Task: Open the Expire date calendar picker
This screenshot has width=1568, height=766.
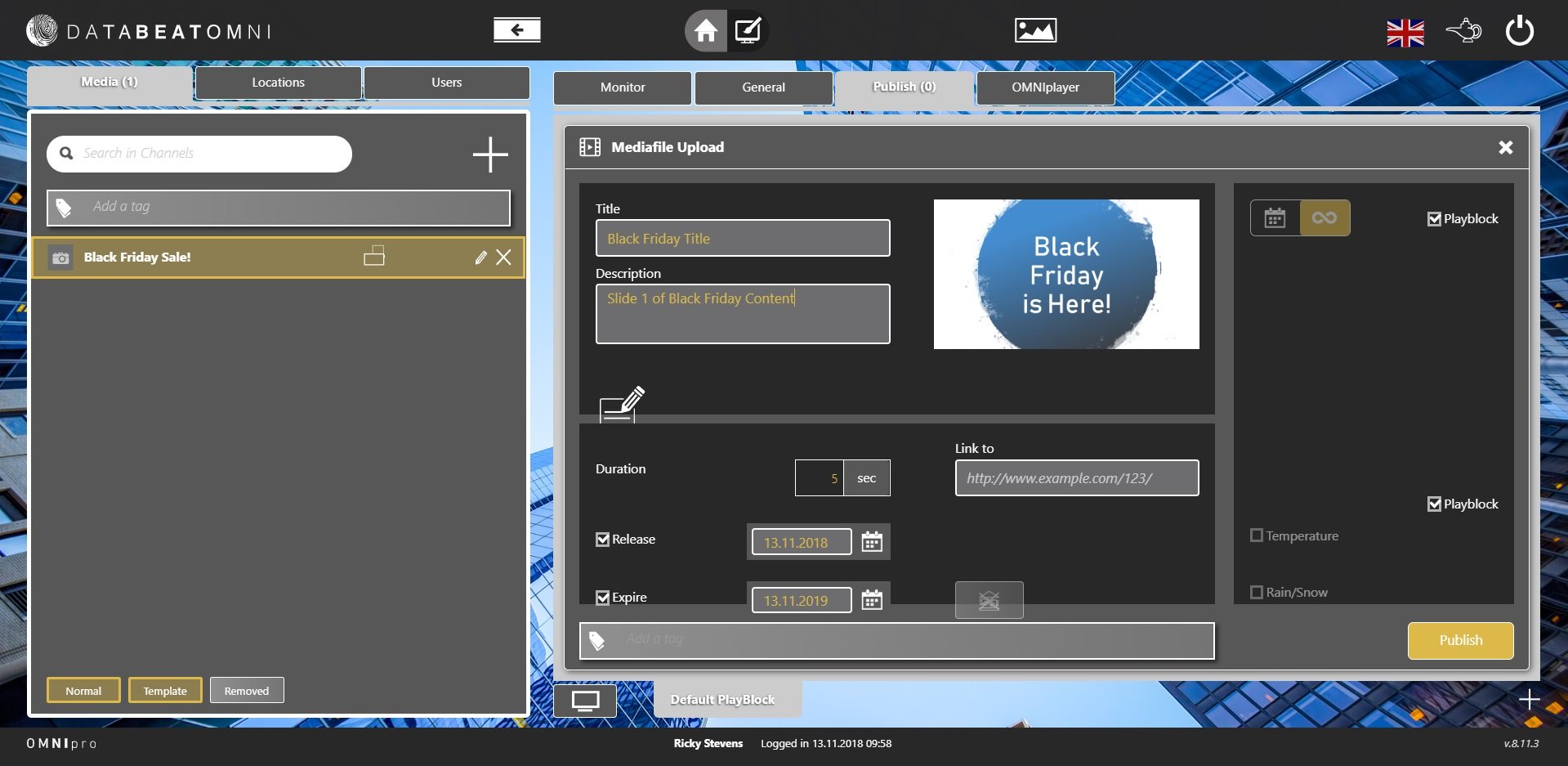Action: tap(872, 599)
